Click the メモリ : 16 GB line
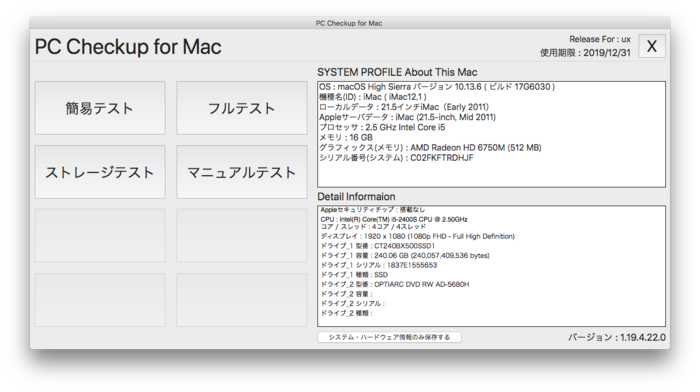Image resolution: width=700 pixels, height=392 pixels. [346, 138]
